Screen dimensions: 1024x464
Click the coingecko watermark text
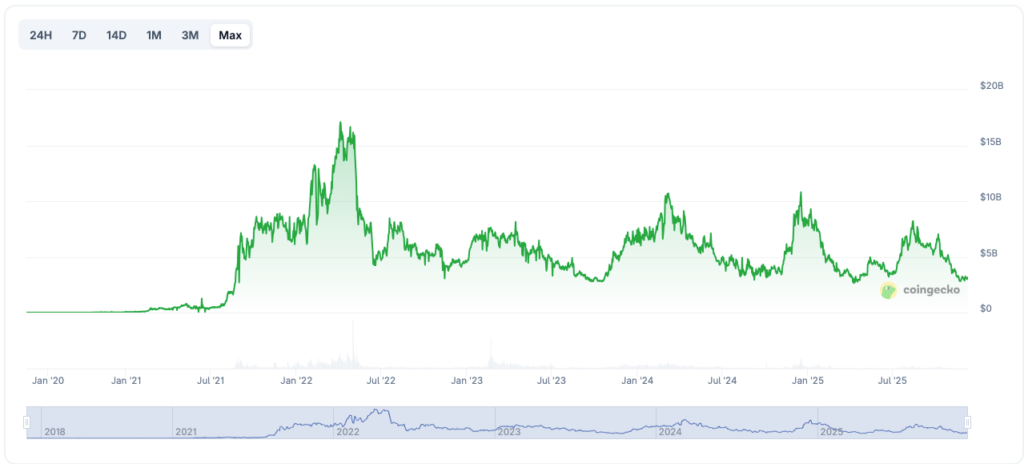(931, 290)
